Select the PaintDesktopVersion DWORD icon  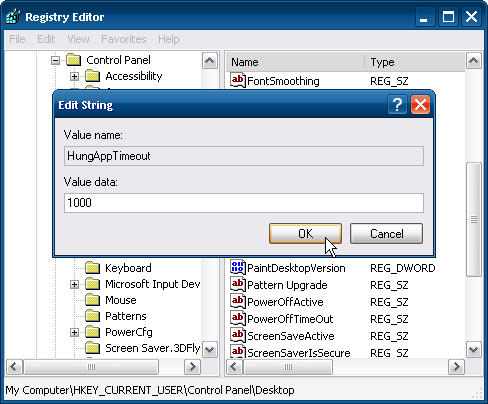pyautogui.click(x=237, y=267)
